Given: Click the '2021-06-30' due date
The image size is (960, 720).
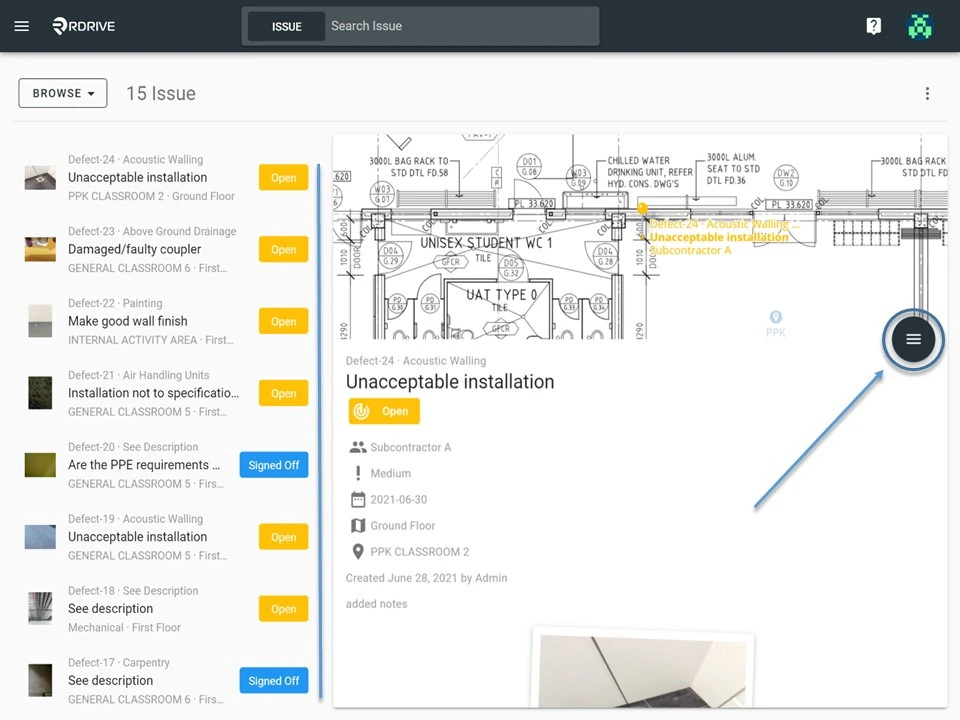Looking at the screenshot, I should tap(399, 500).
